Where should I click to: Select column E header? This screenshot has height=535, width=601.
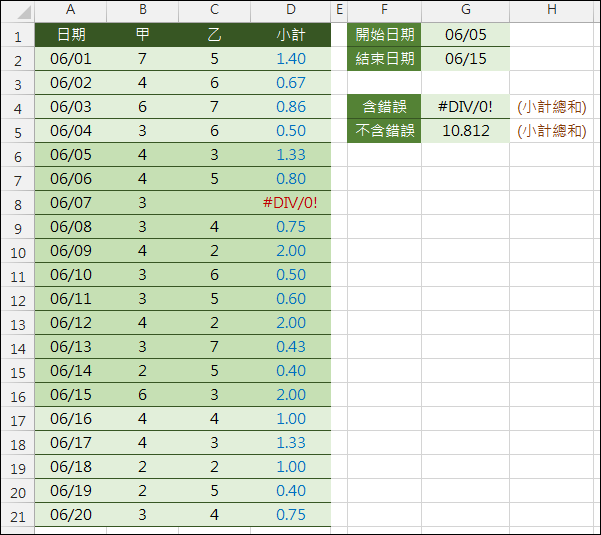click(x=339, y=10)
